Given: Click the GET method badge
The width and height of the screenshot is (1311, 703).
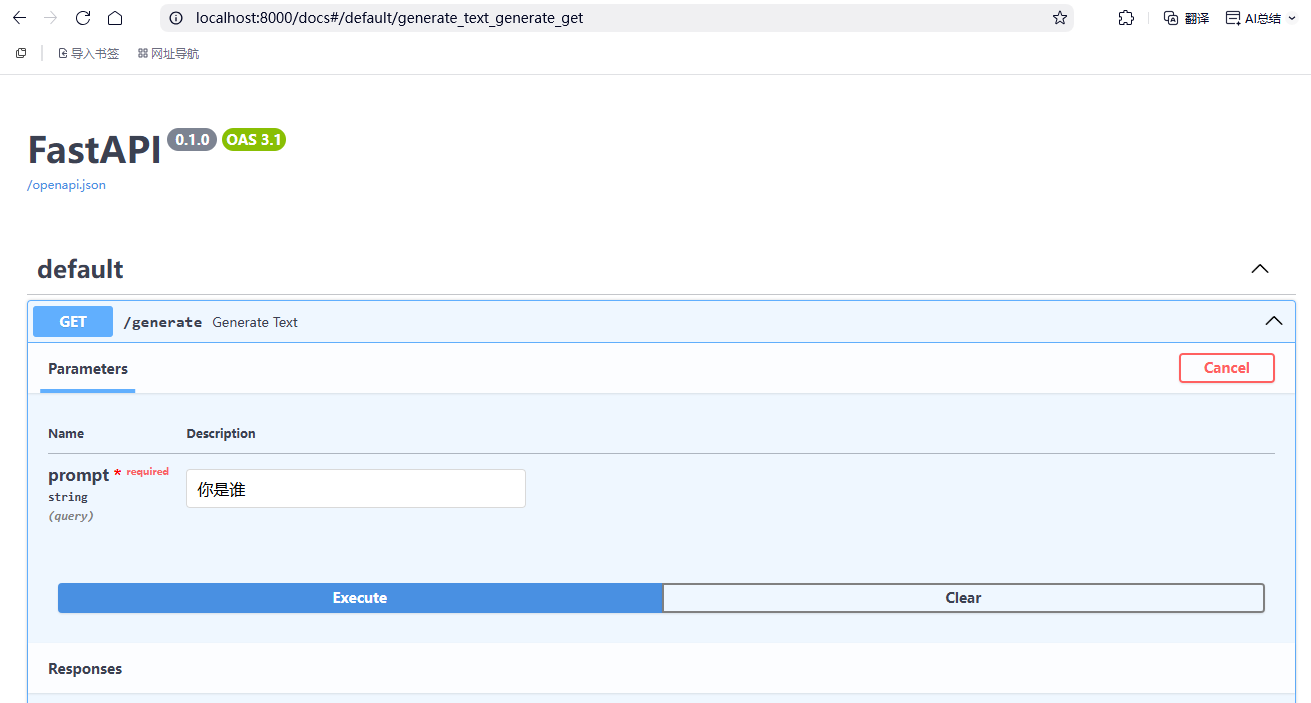Looking at the screenshot, I should click(x=73, y=322).
